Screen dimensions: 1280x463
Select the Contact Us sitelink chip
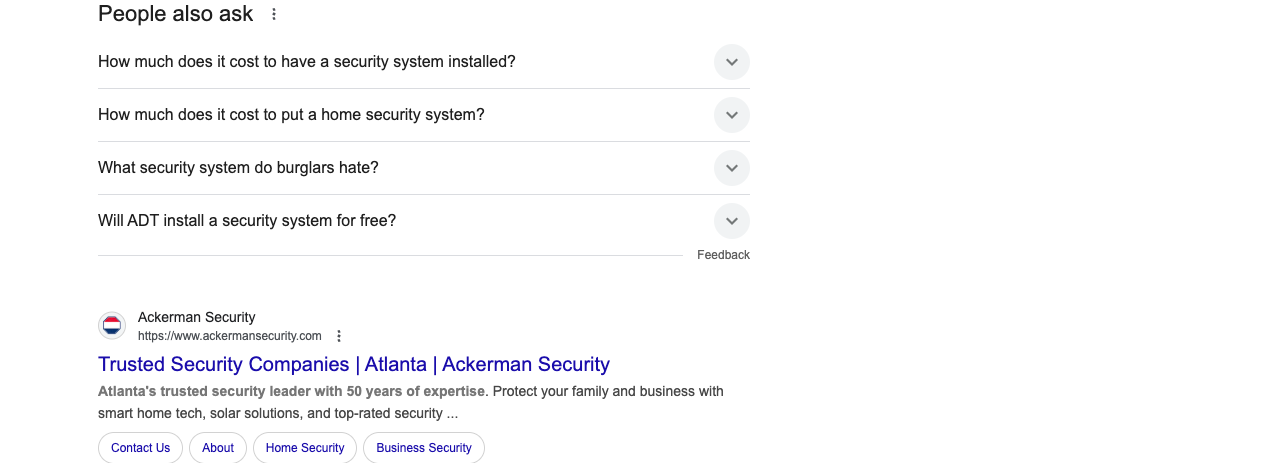coord(140,448)
